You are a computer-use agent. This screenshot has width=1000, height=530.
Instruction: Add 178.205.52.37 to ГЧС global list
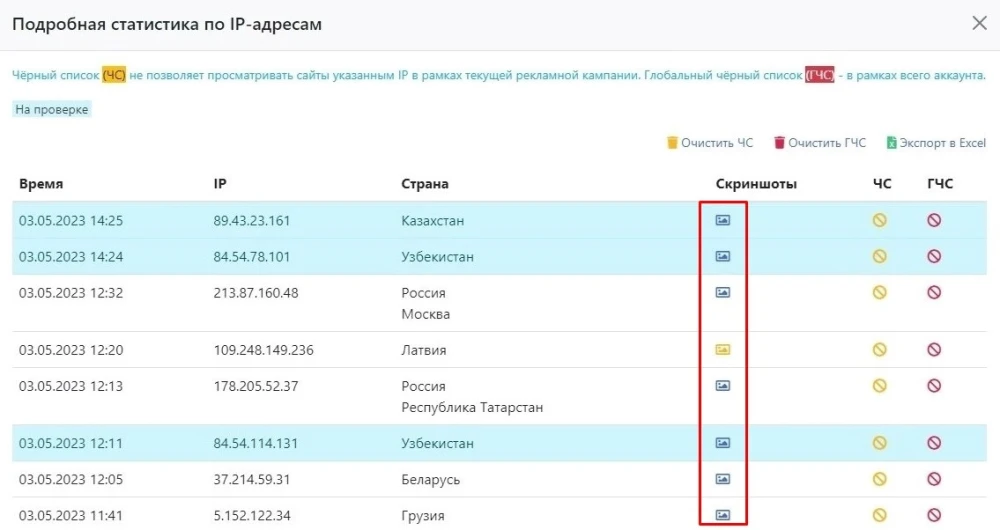(934, 386)
